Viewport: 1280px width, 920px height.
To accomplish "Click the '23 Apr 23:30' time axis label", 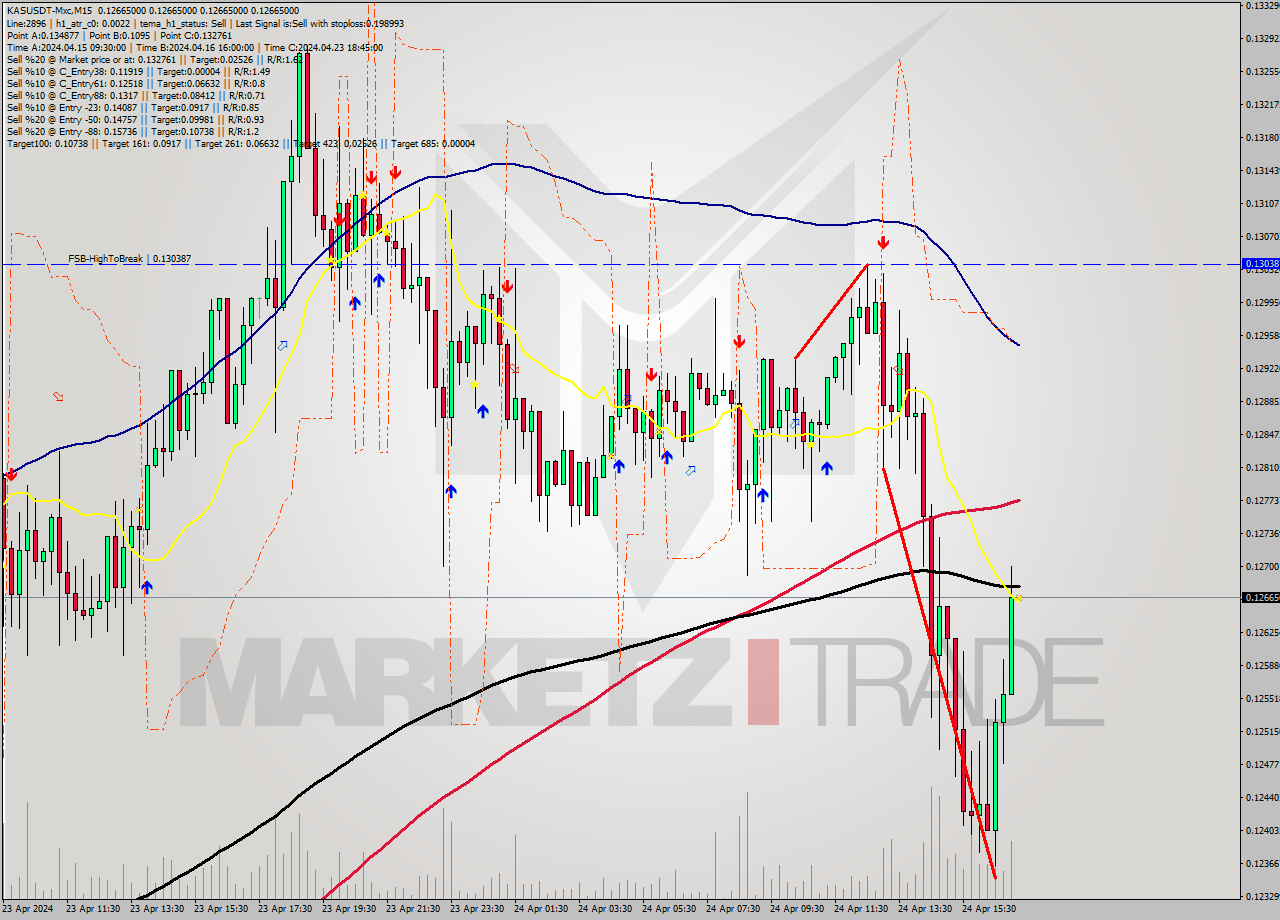I will point(477,909).
